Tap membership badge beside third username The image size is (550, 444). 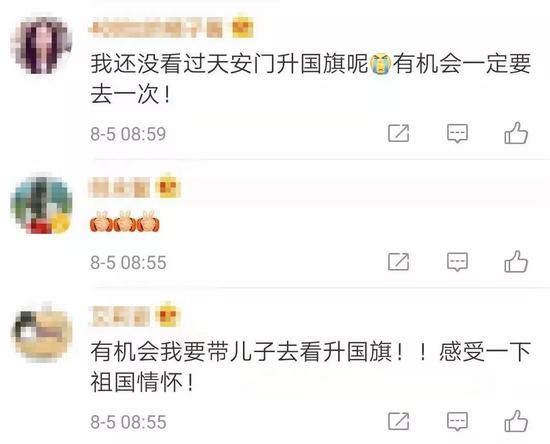point(169,314)
